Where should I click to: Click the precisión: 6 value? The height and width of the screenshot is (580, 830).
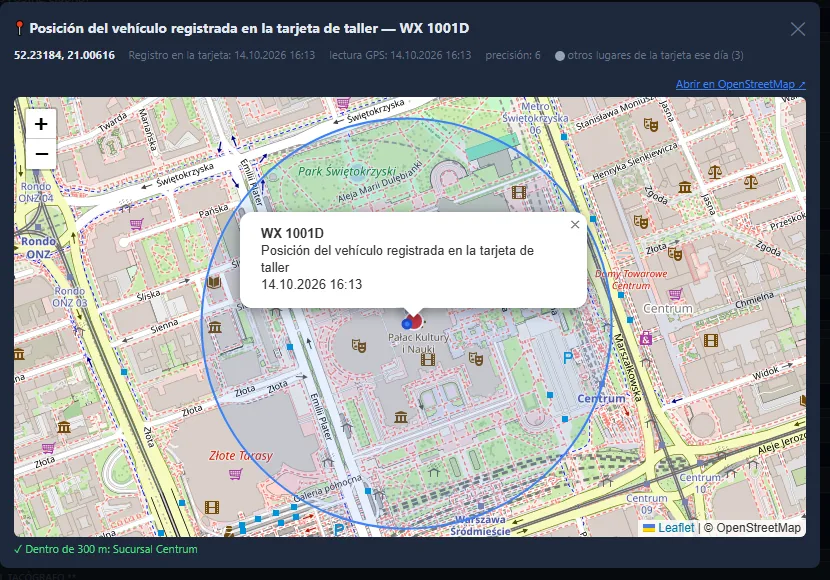point(513,55)
